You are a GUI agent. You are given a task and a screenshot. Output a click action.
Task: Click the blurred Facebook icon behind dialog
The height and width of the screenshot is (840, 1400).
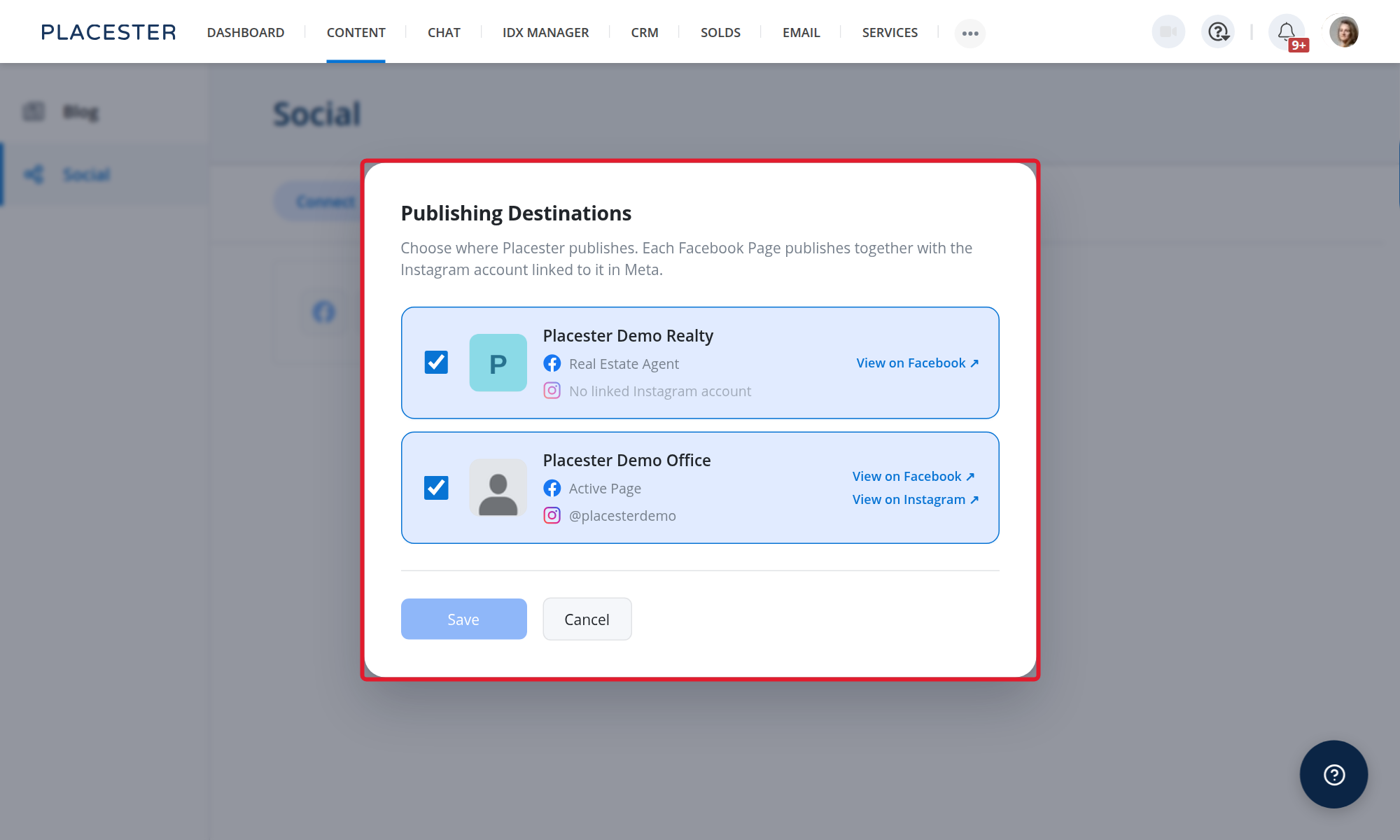tap(323, 312)
